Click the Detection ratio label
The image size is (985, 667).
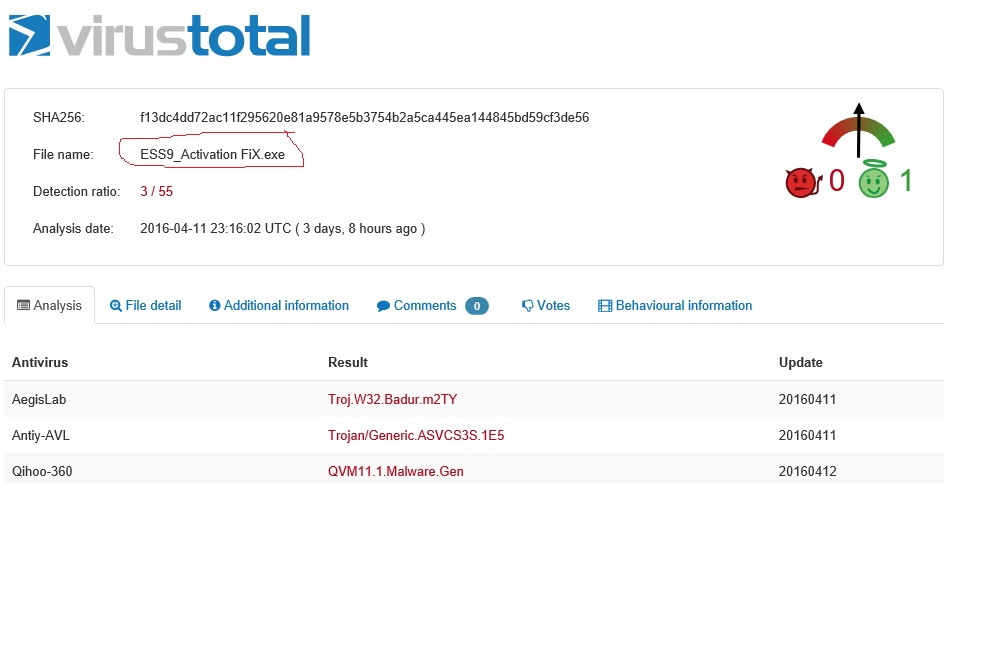pyautogui.click(x=77, y=192)
